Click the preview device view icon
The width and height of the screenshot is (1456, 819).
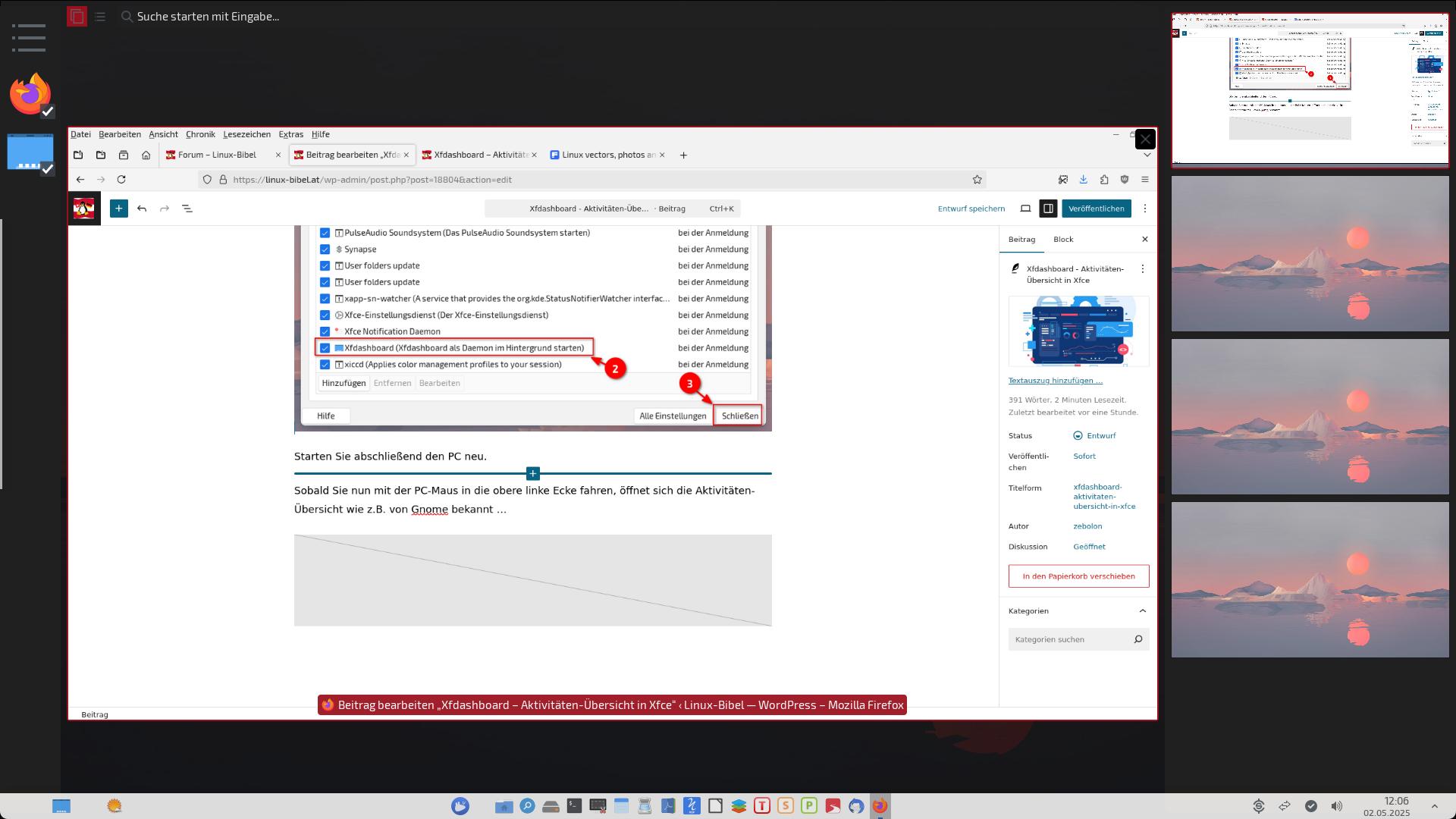coord(1025,209)
